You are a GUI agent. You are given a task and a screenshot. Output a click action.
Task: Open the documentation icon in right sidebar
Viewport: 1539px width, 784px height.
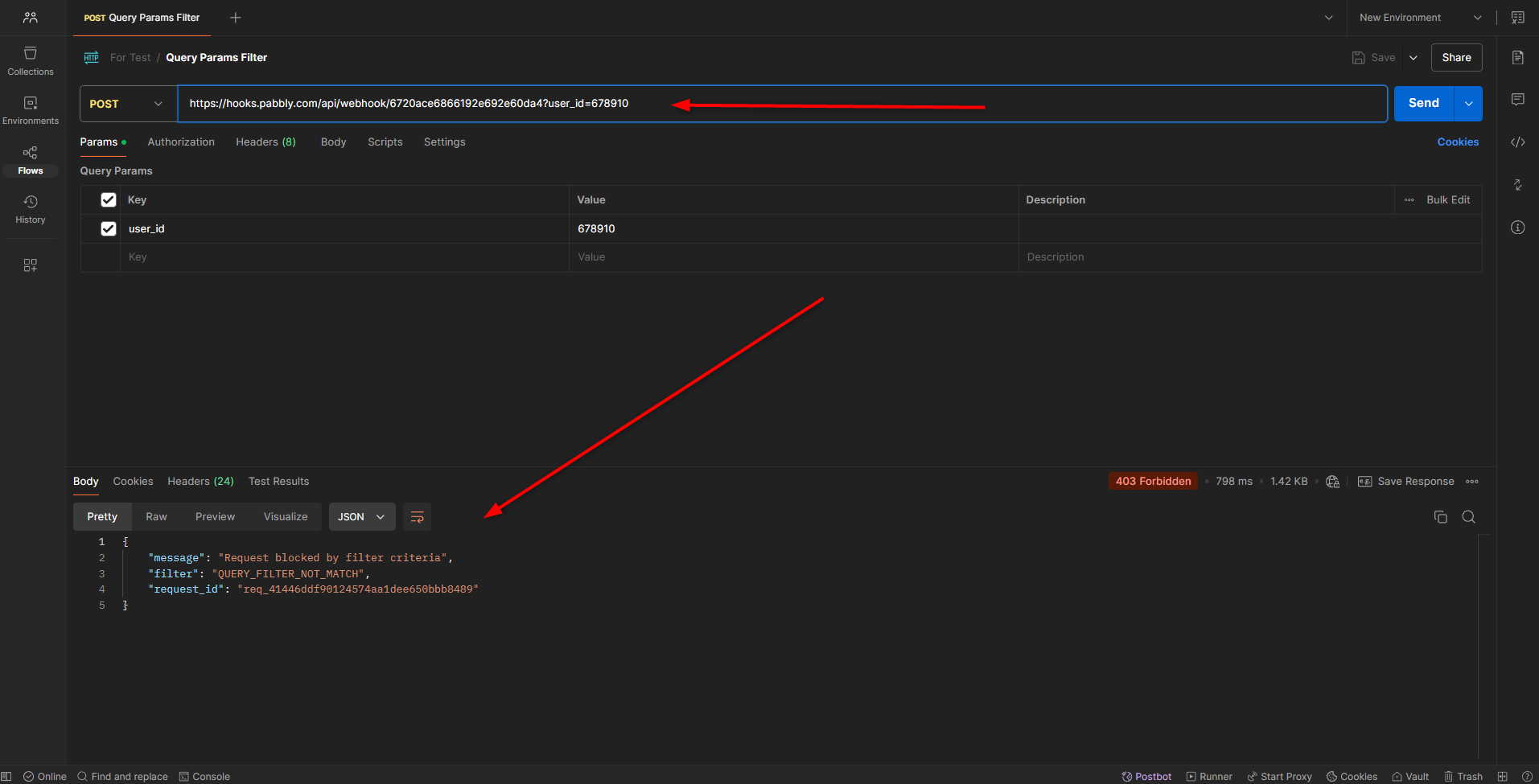[x=1517, y=57]
